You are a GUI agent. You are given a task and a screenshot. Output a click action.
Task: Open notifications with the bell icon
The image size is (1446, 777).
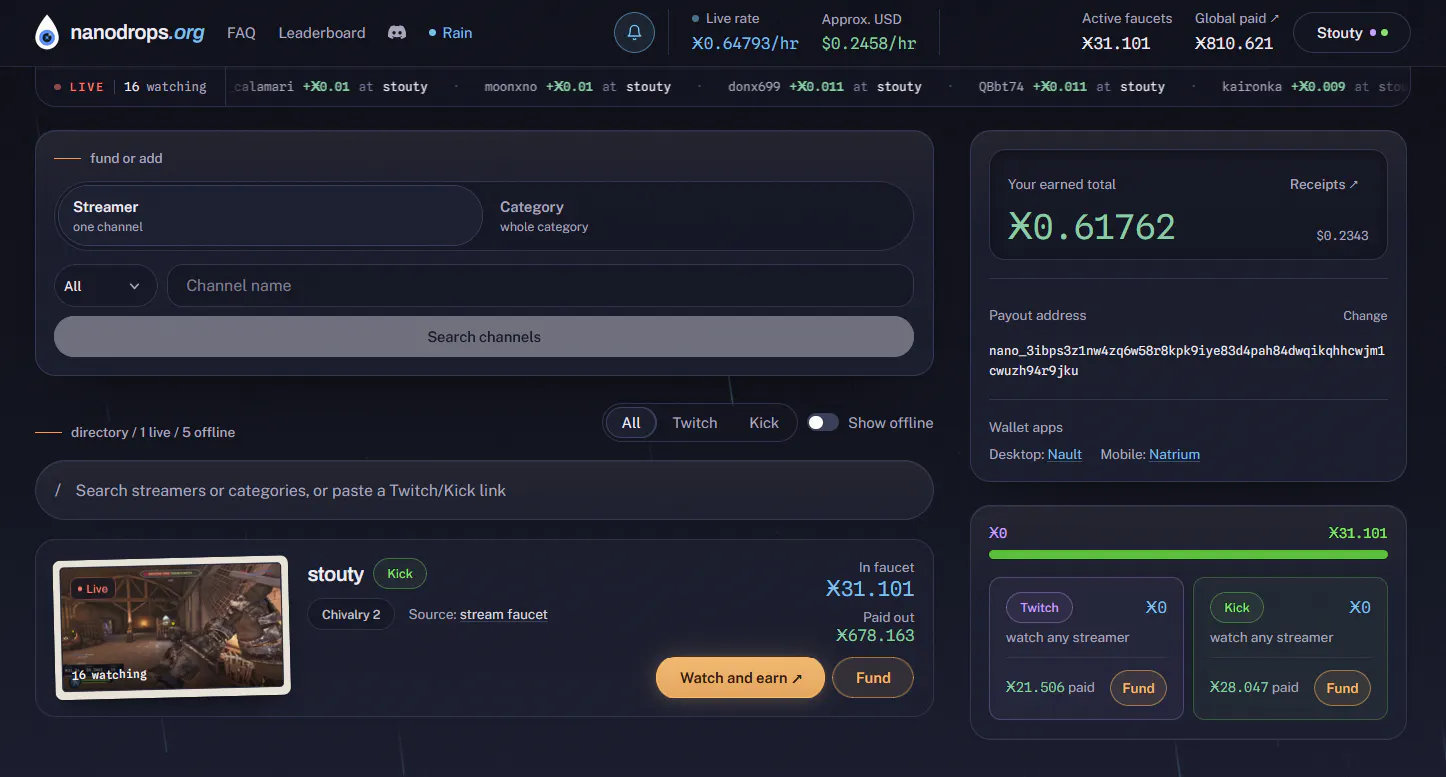pos(634,33)
